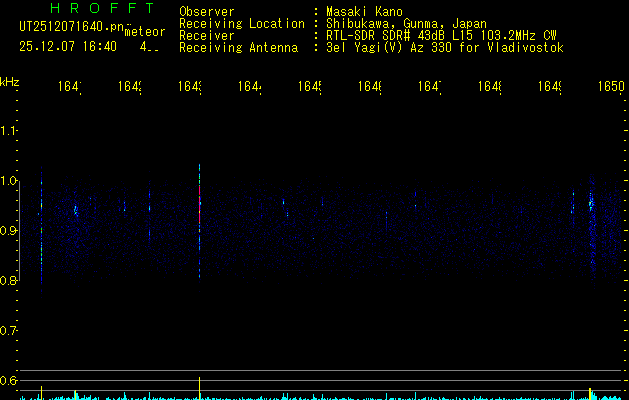Click the Receiving Antenna field label
The height and width of the screenshot is (400, 629).
238,47
